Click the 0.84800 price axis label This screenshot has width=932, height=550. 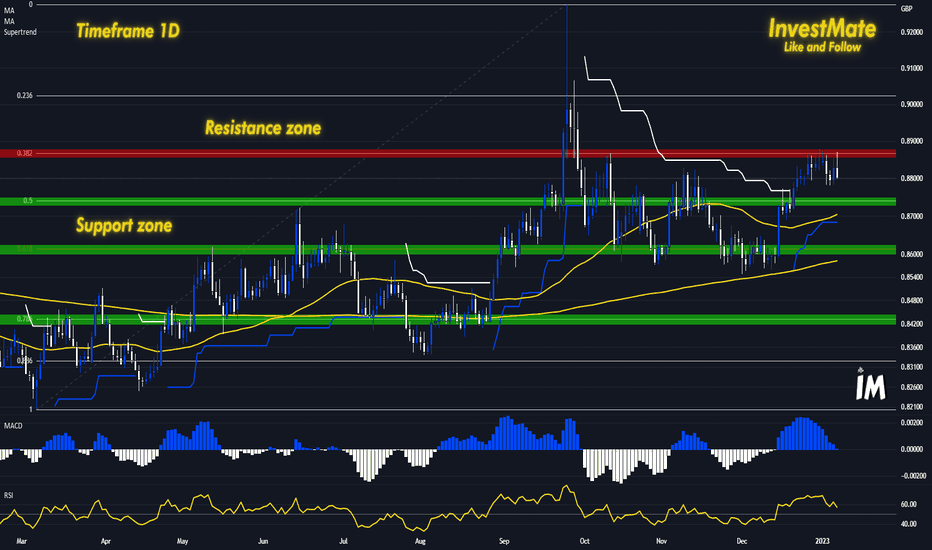click(912, 301)
